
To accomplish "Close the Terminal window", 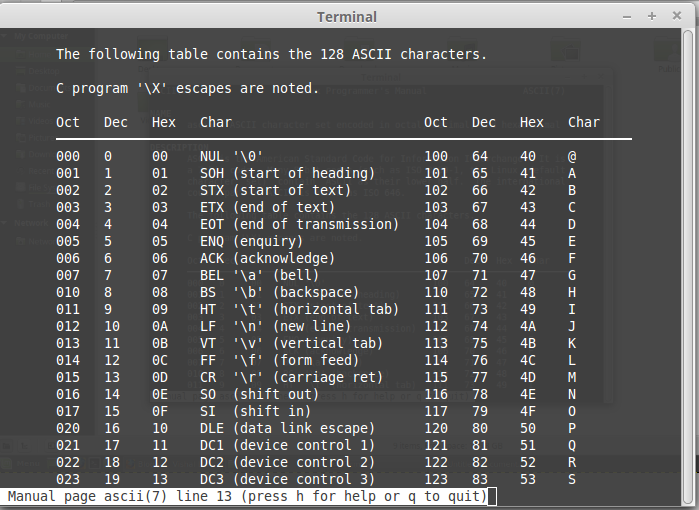I will pos(677,16).
